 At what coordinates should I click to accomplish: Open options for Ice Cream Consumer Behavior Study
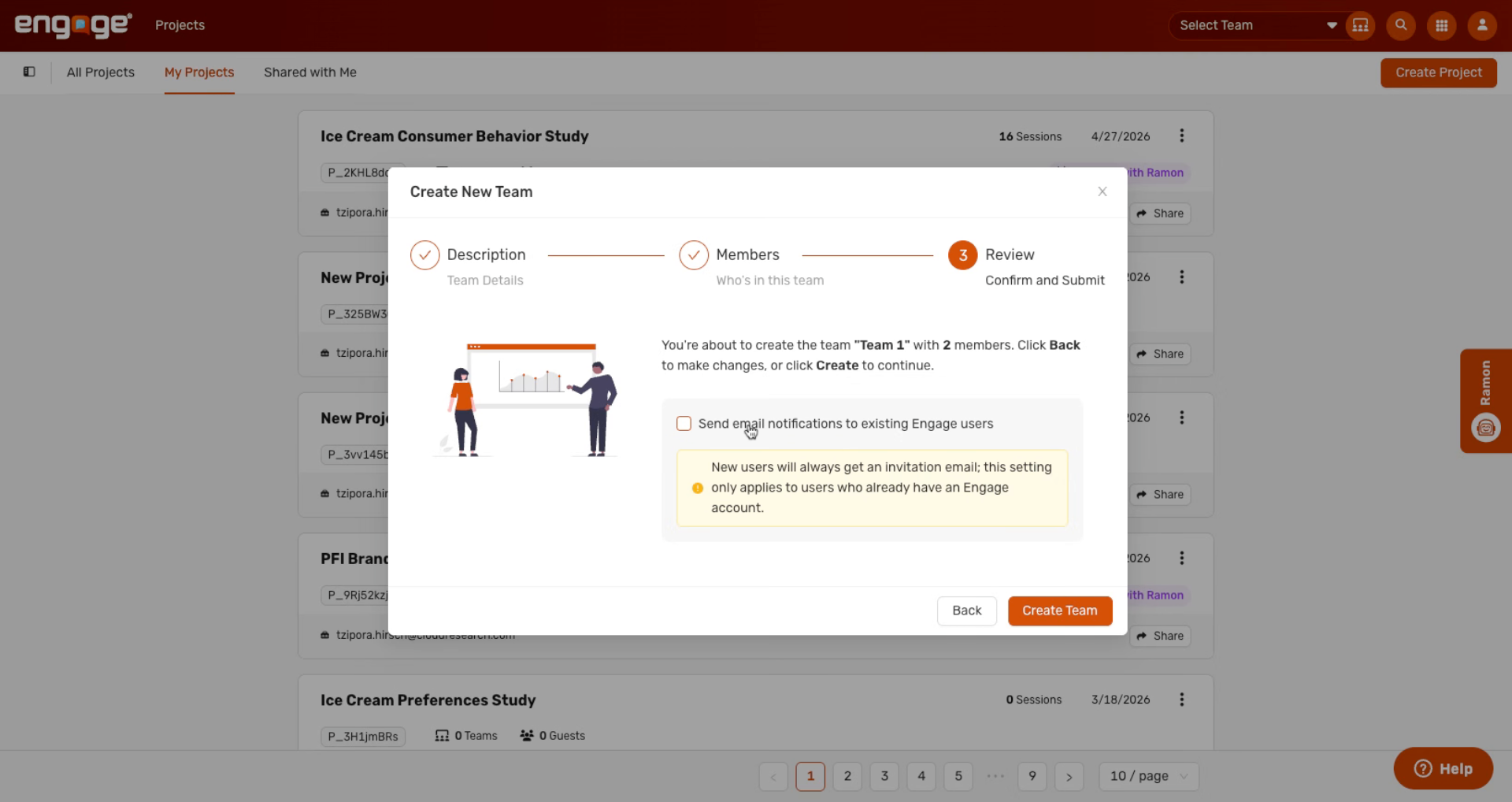1181,136
